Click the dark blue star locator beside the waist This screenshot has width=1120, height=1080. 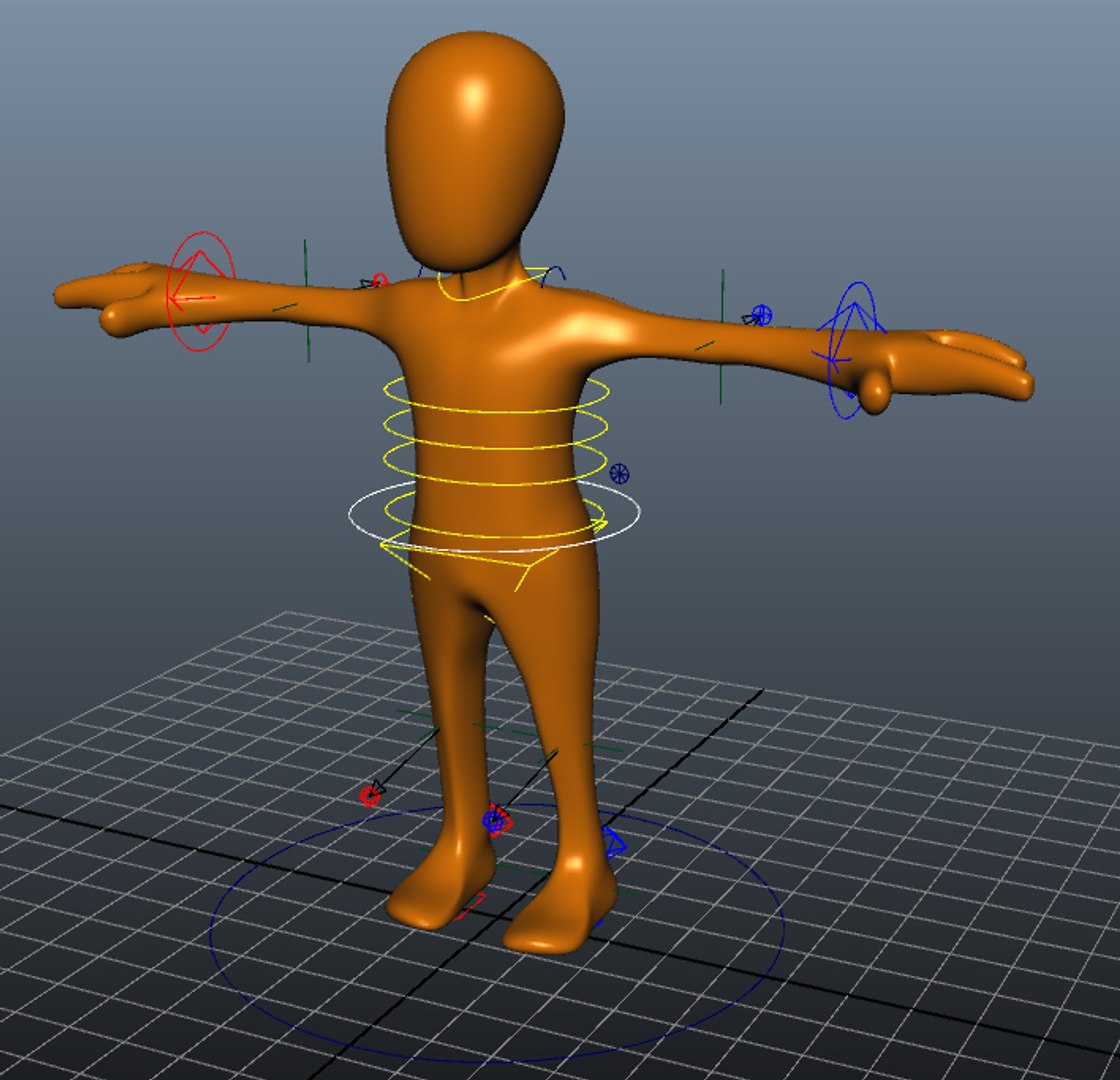point(619,473)
